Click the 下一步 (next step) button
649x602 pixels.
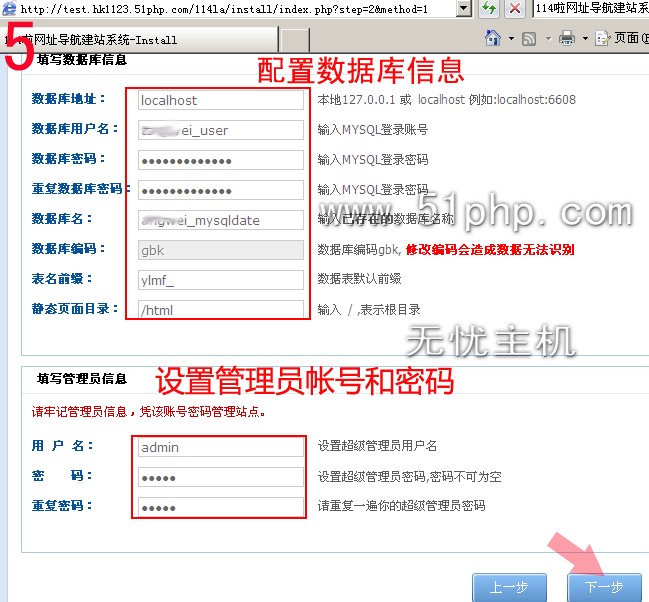pyautogui.click(x=603, y=587)
